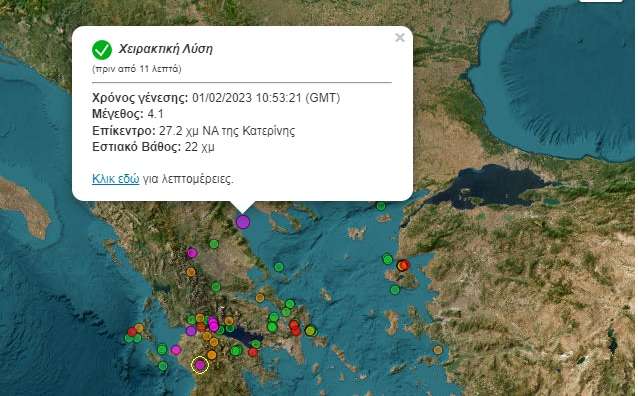This screenshot has width=638, height=396.
Task: Select the 'Χρόνος γένεσης: 01/02/2023 10:53:21 (GMT)' line
Action: click(216, 98)
